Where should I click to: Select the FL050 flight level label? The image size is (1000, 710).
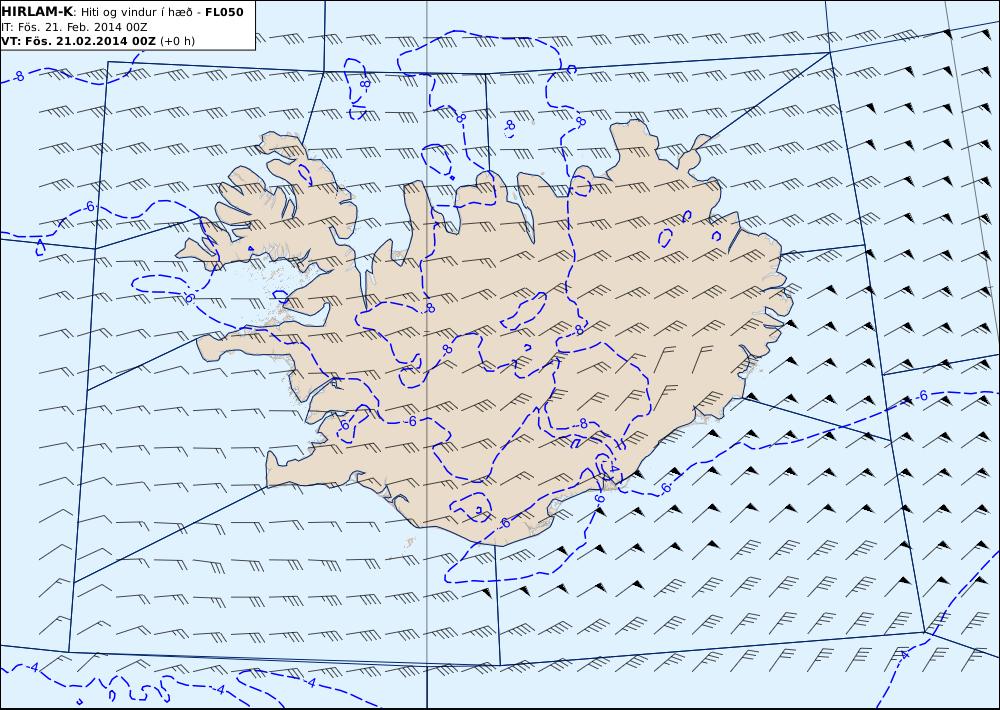224,12
